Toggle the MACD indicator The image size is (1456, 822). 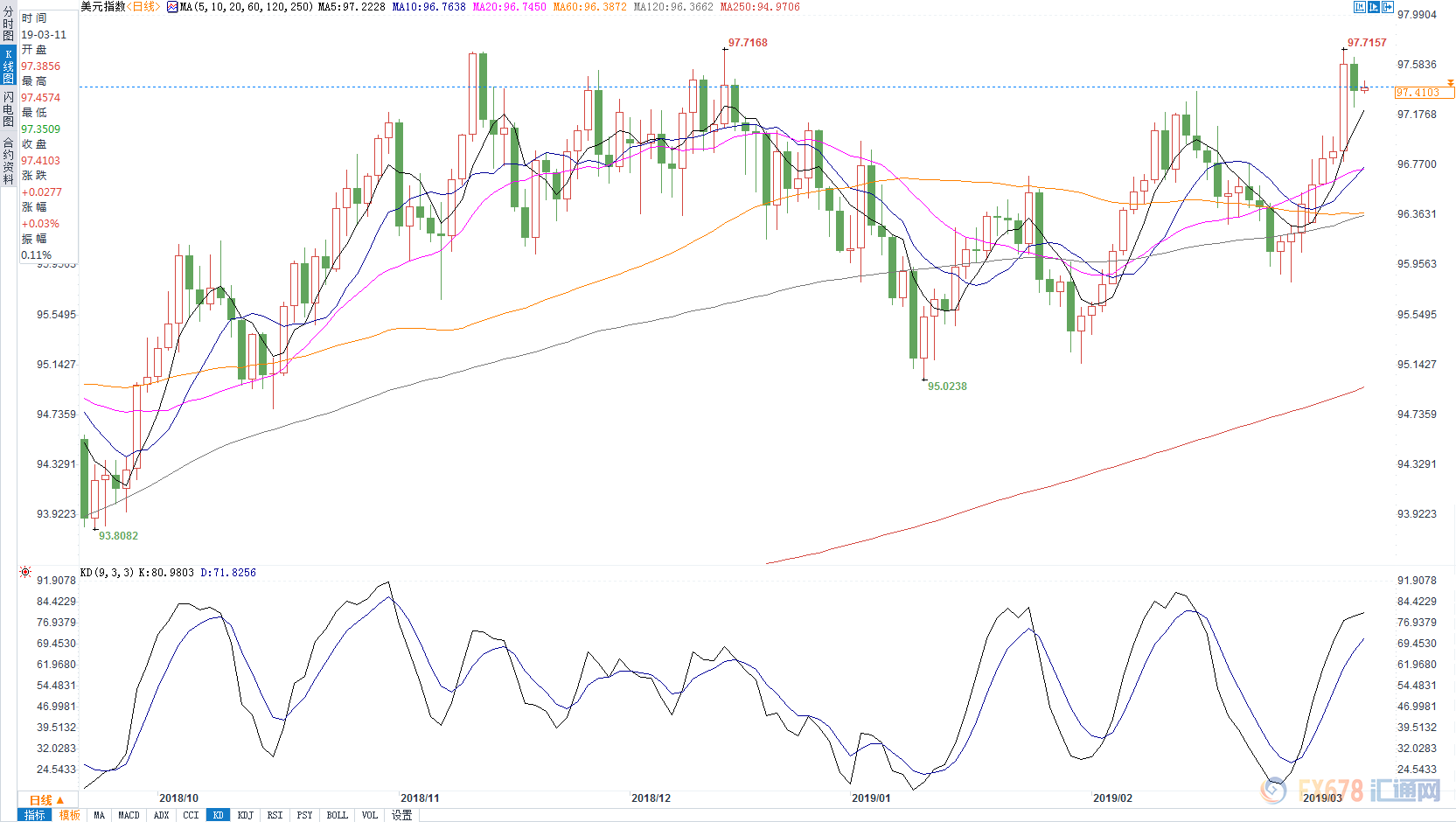coord(129,815)
